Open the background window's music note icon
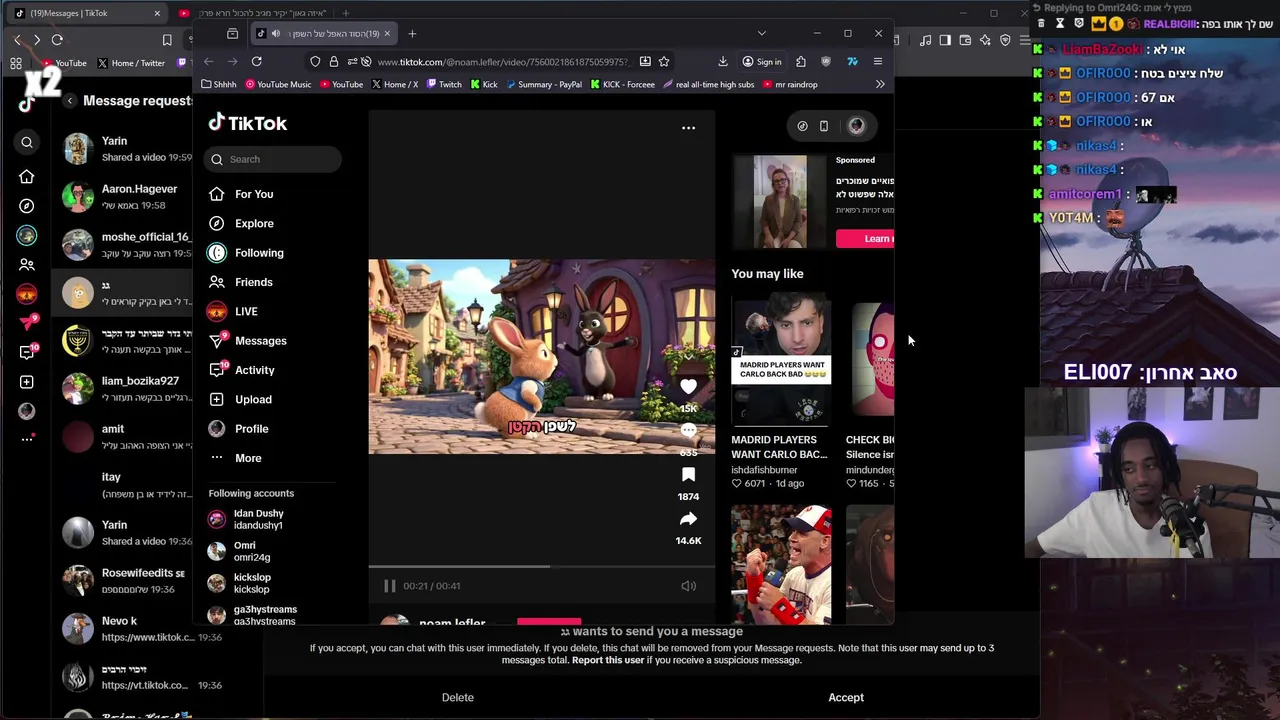Image resolution: width=1280 pixels, height=720 pixels. 925,40
